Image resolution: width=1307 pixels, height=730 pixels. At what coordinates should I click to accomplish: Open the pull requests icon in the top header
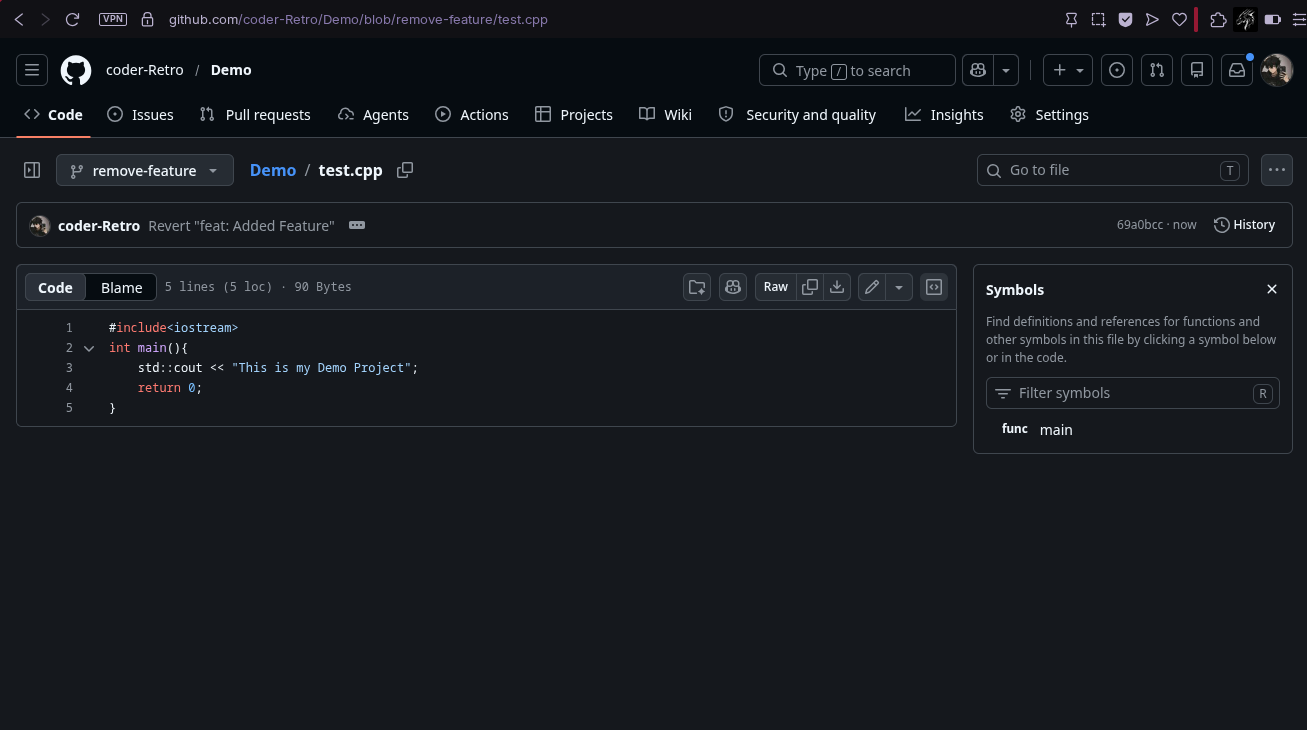tap(1157, 70)
